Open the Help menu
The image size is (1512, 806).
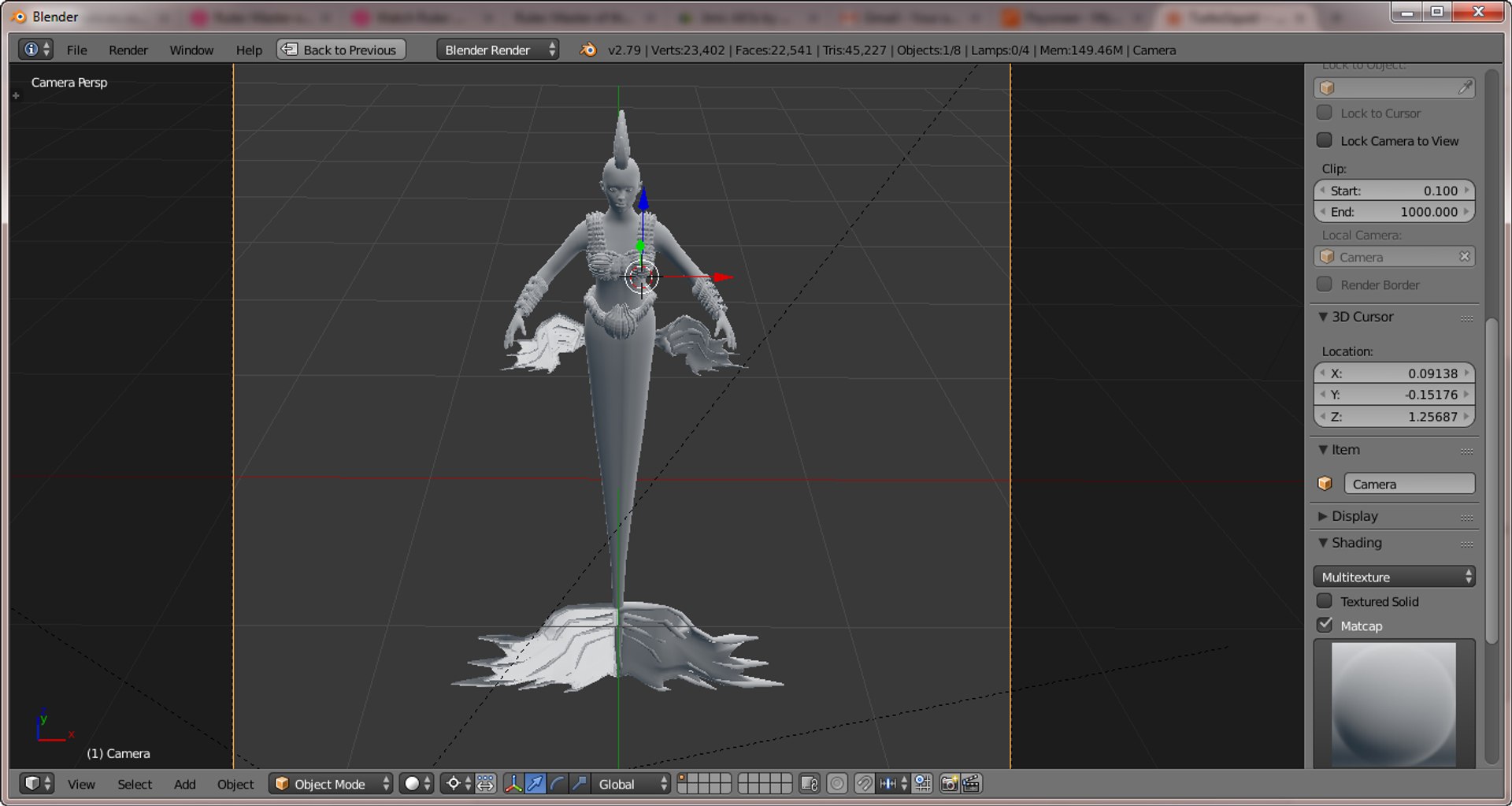tap(249, 50)
